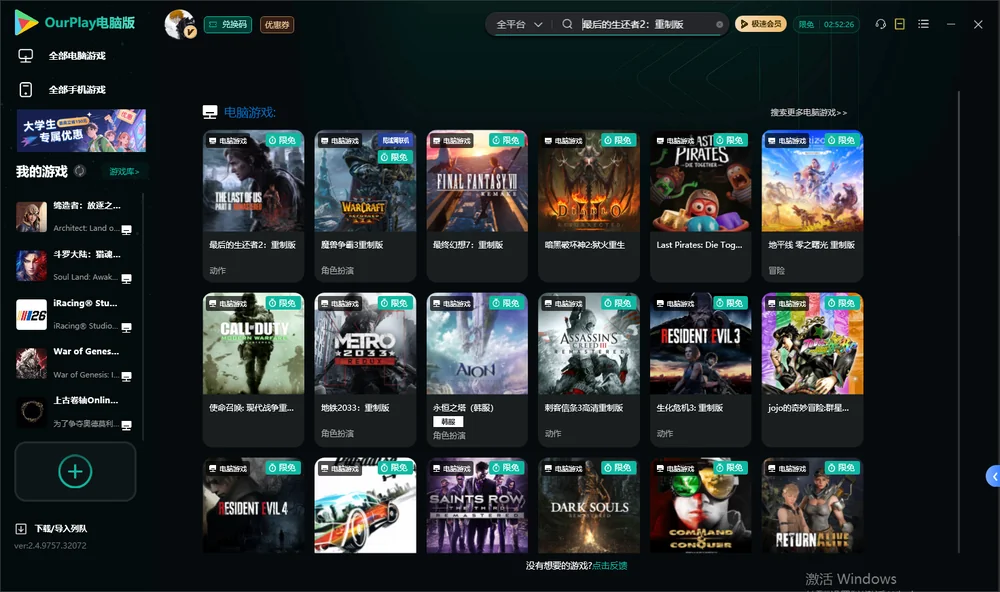Open the Return Alive game card

point(812,505)
